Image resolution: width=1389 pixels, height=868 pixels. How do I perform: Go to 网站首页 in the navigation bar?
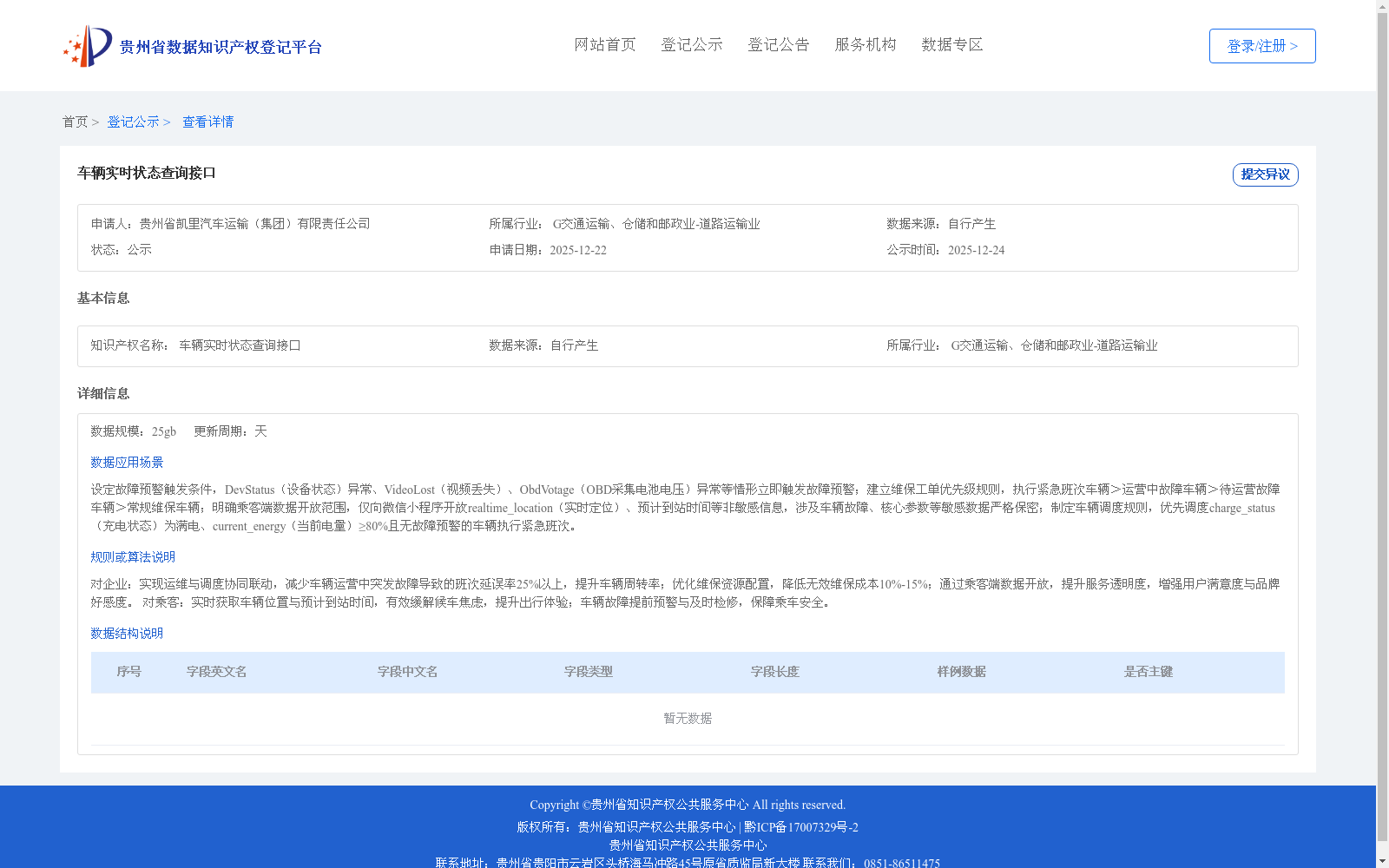[605, 44]
